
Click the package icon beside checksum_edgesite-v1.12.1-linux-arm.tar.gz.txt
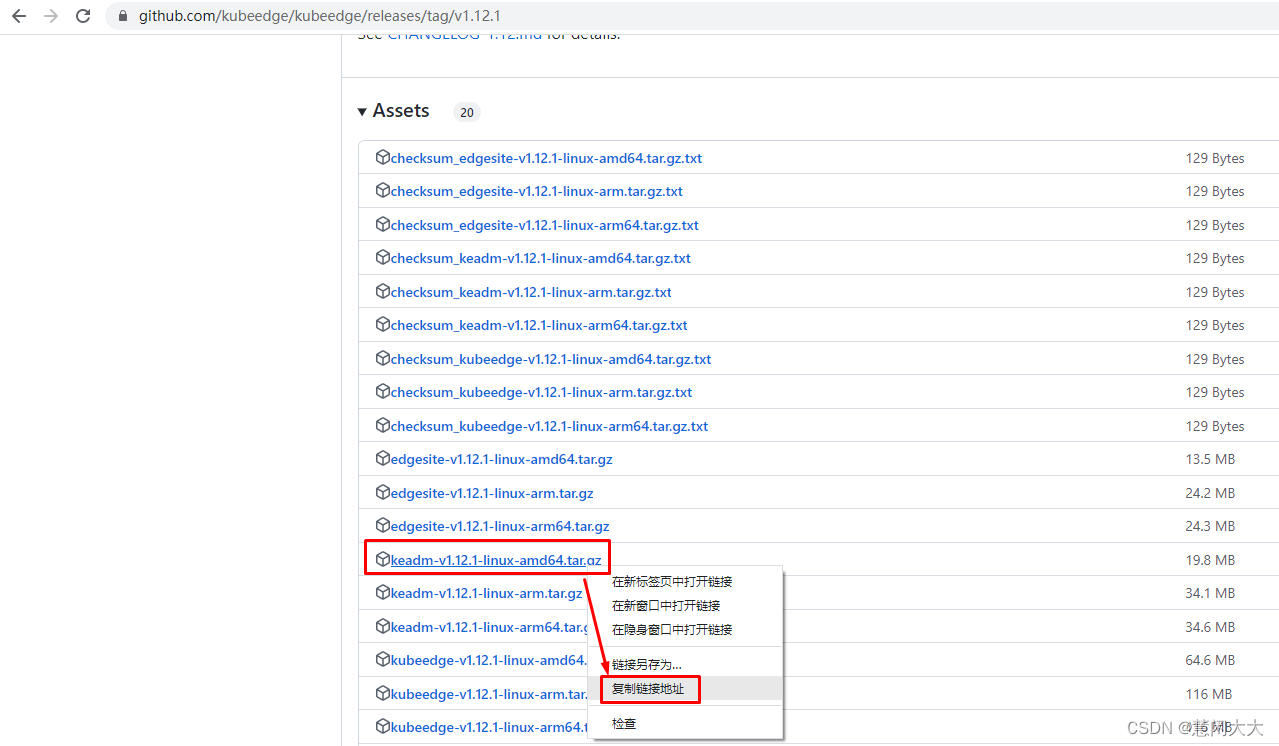pyautogui.click(x=382, y=191)
